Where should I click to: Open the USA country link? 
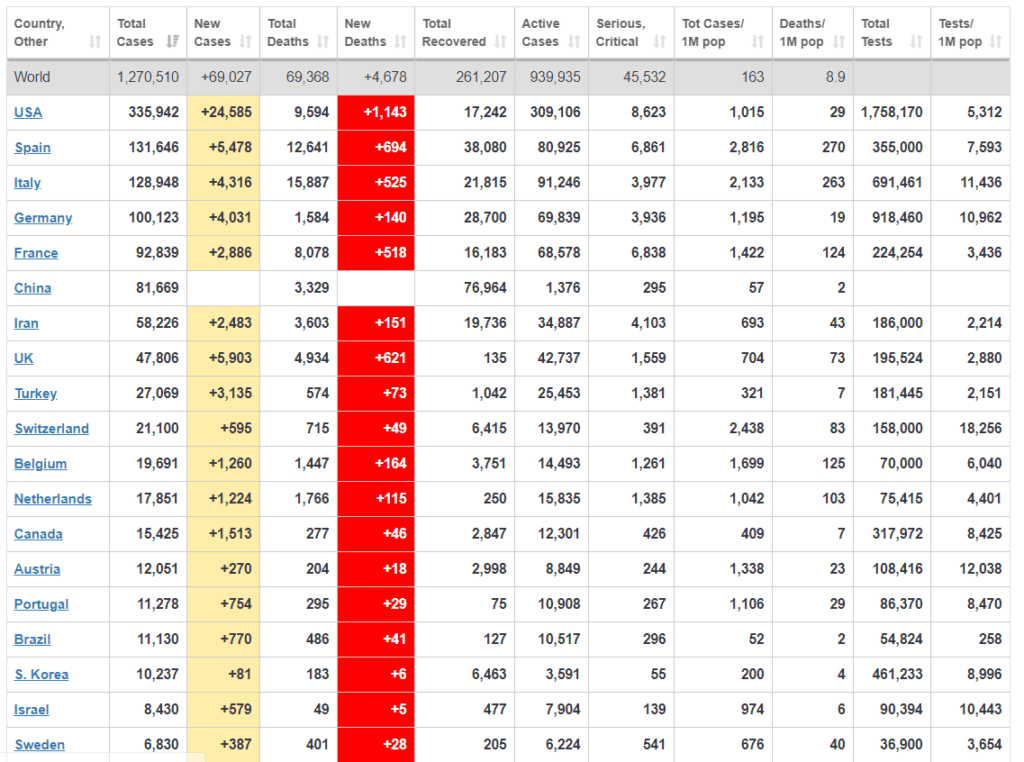click(x=28, y=112)
